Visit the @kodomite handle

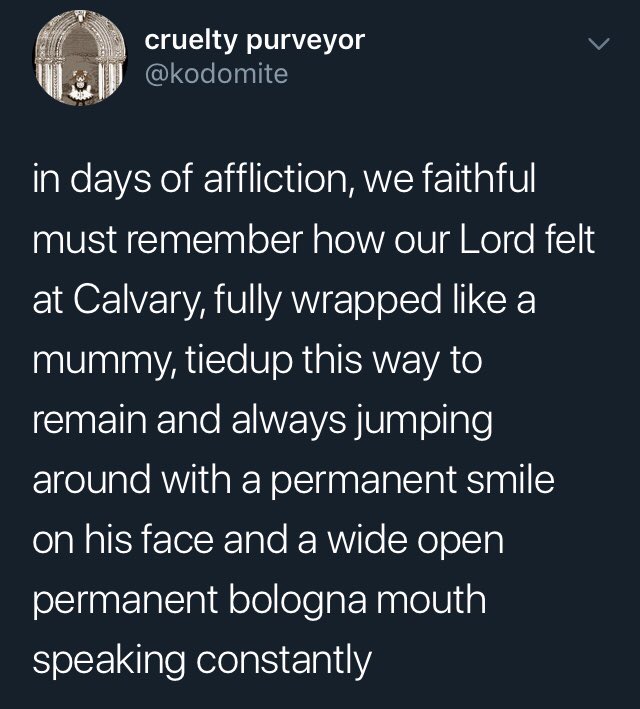click(x=216, y=74)
